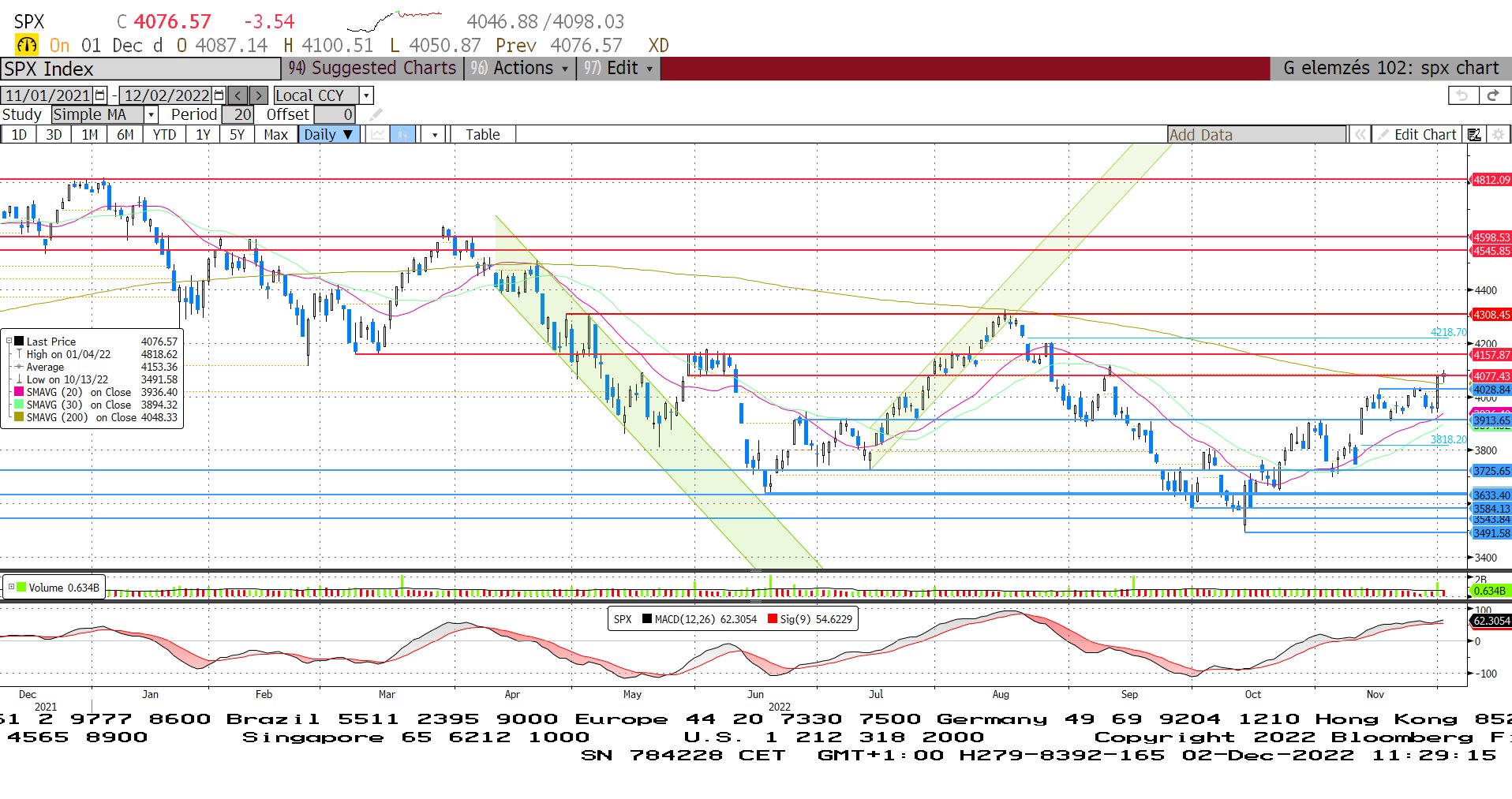Click the SPX mini sparkline chart
Image resolution: width=1512 pixels, height=799 pixels.
(x=395, y=20)
